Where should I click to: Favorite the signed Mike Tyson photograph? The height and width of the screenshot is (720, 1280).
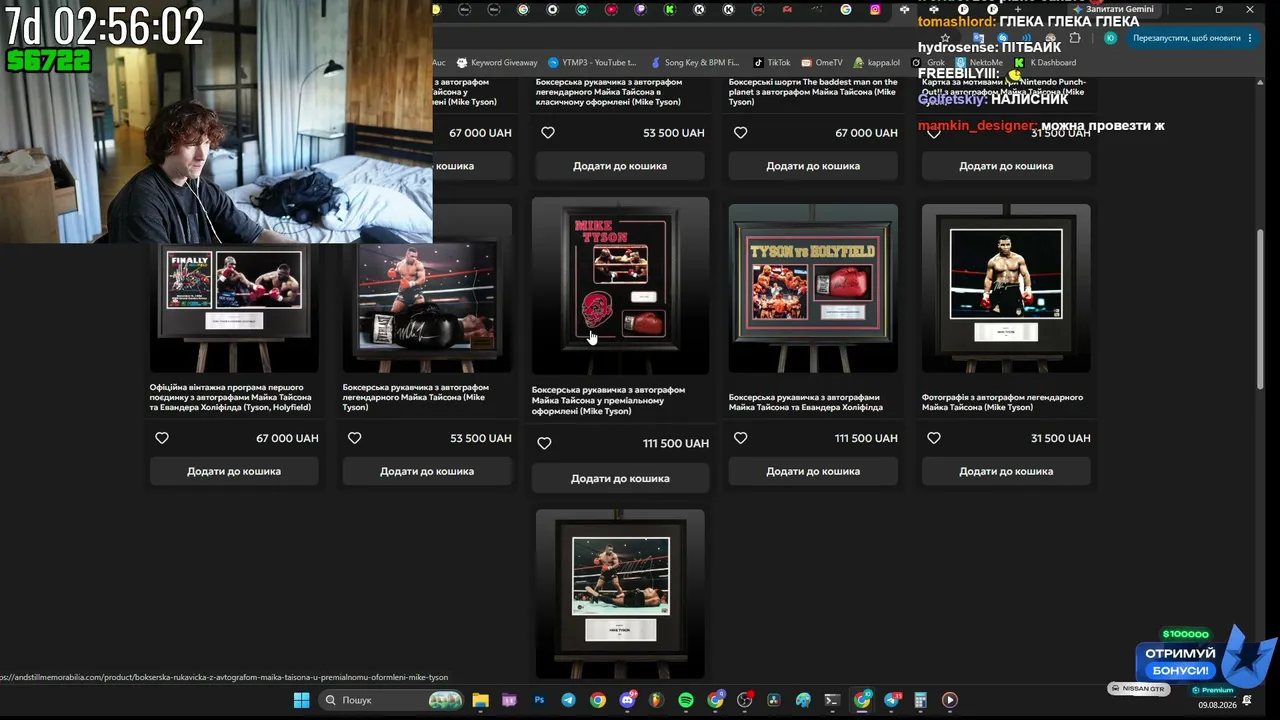[934, 438]
